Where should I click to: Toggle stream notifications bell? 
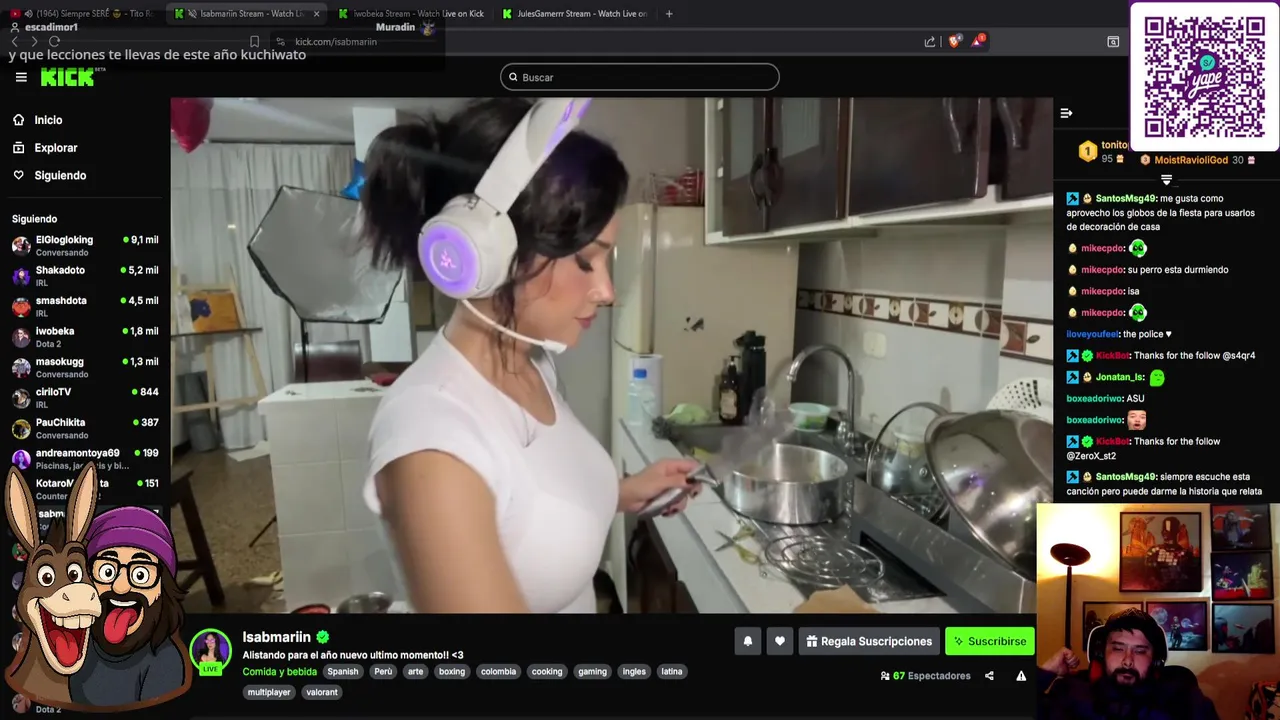coord(748,641)
